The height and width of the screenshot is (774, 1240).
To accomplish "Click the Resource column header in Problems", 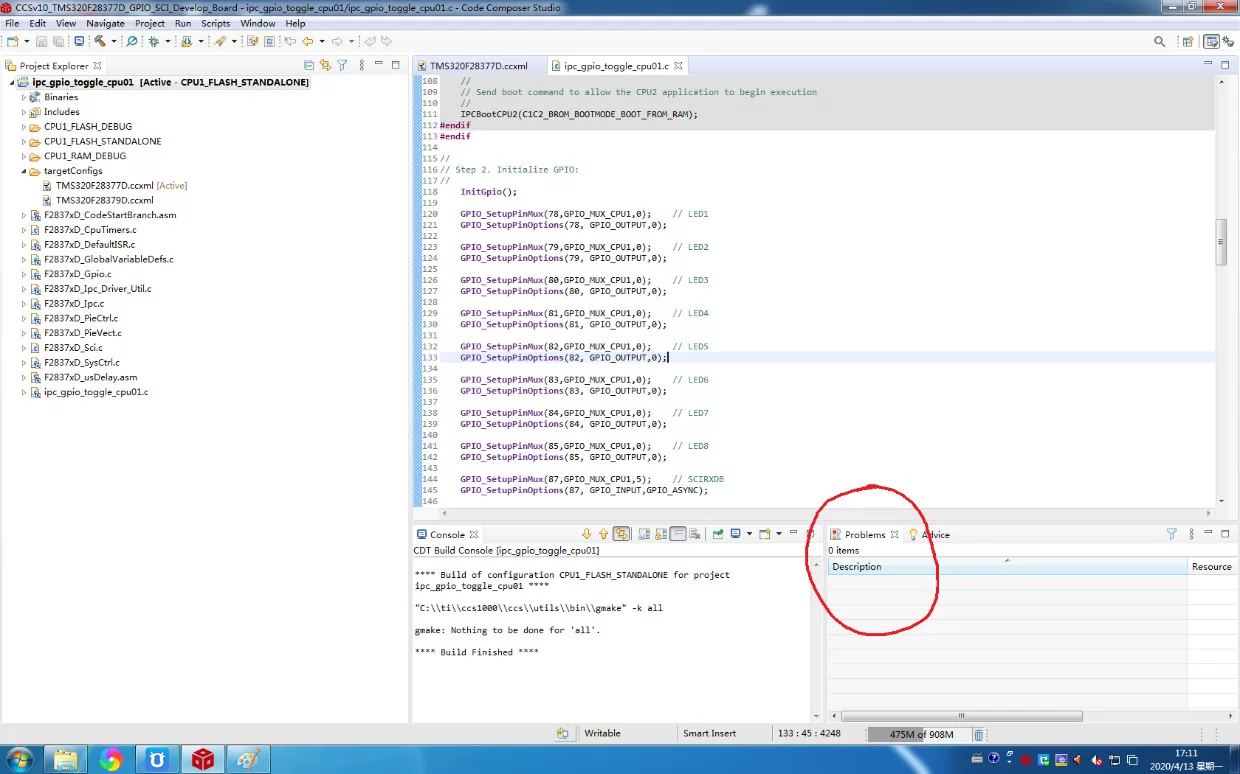I will 1212,566.
